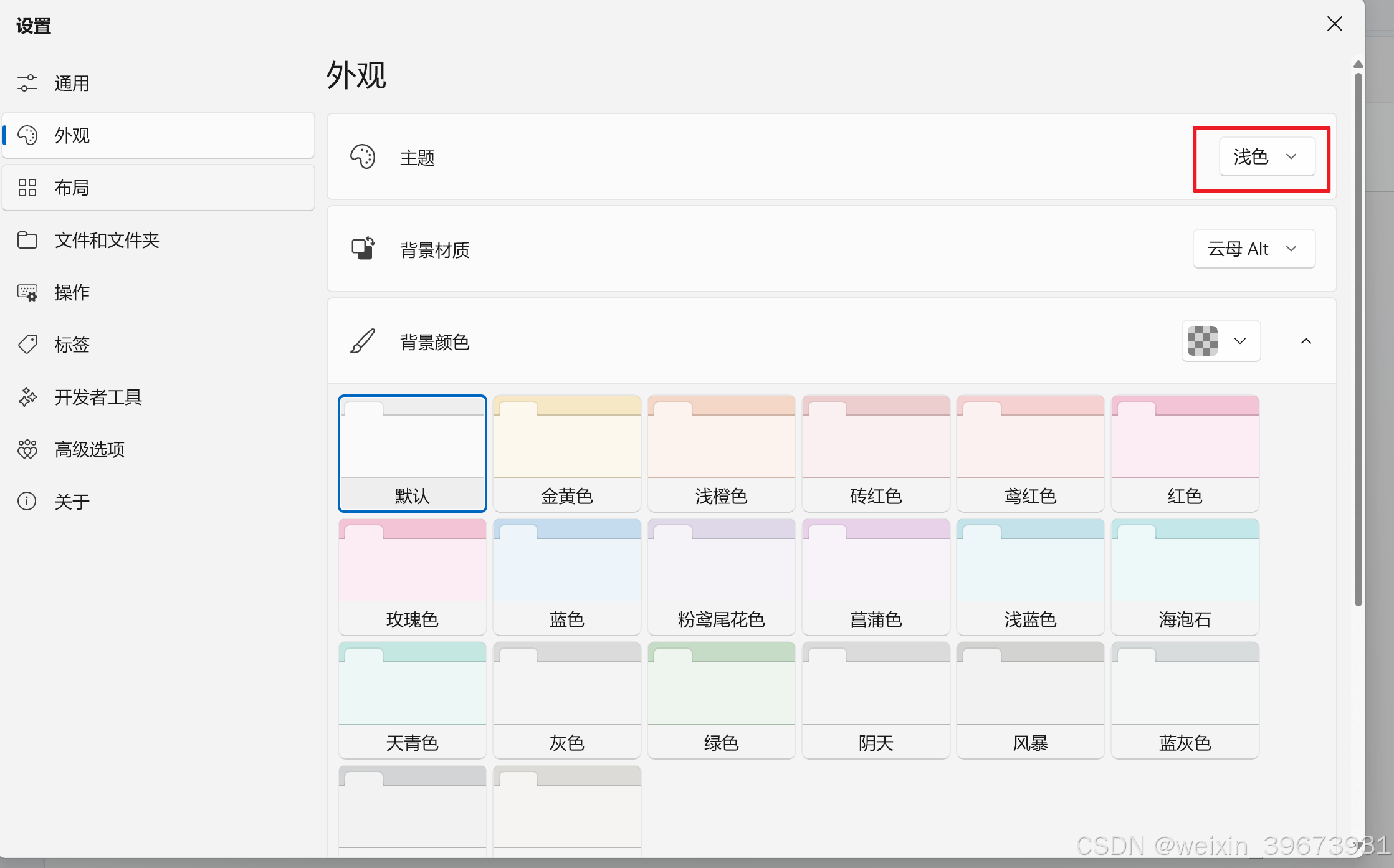Collapse the 背景颜色 section with chevron

1306,341
